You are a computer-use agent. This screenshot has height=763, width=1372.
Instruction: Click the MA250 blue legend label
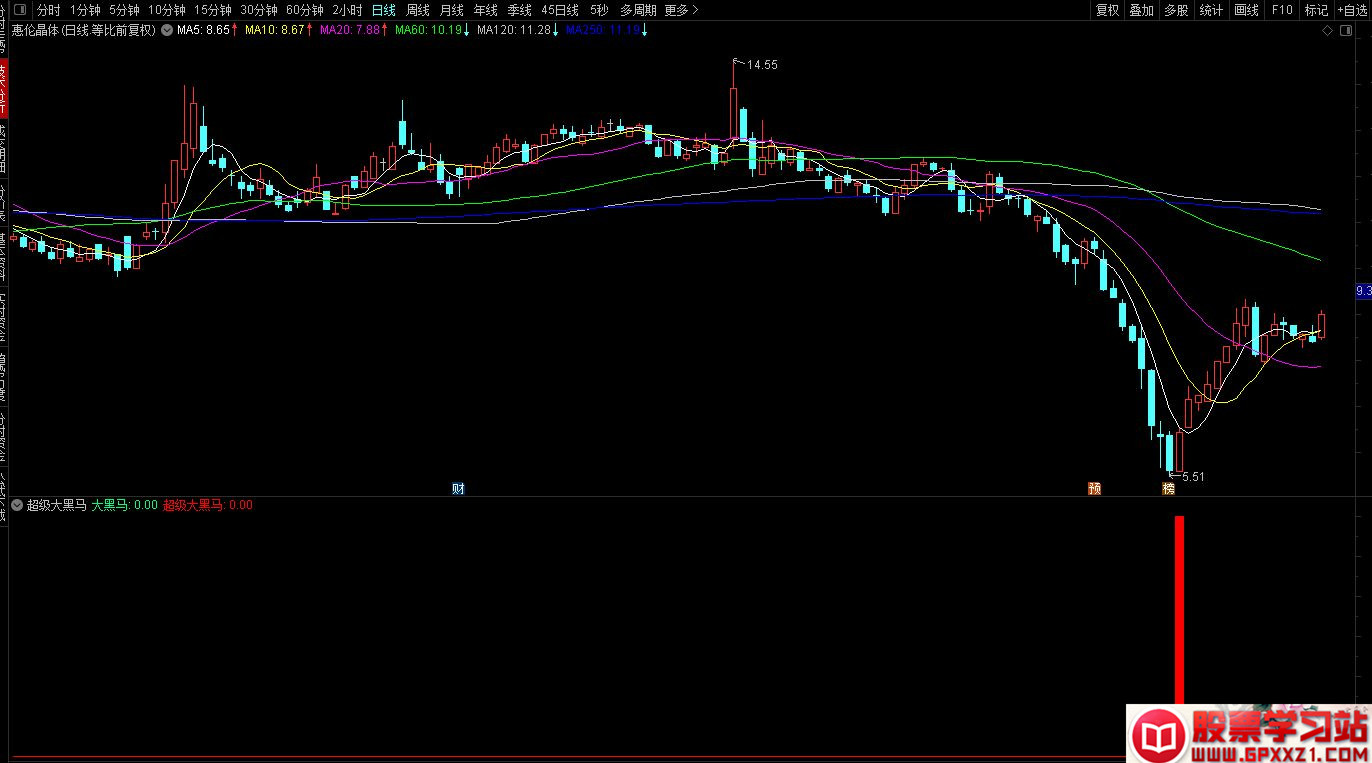(602, 30)
